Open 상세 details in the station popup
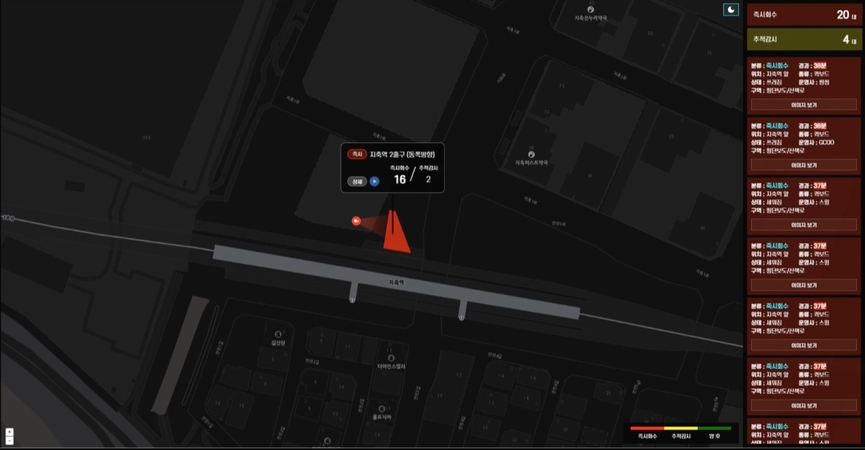Screen dimensions: 865x450 [x=357, y=181]
